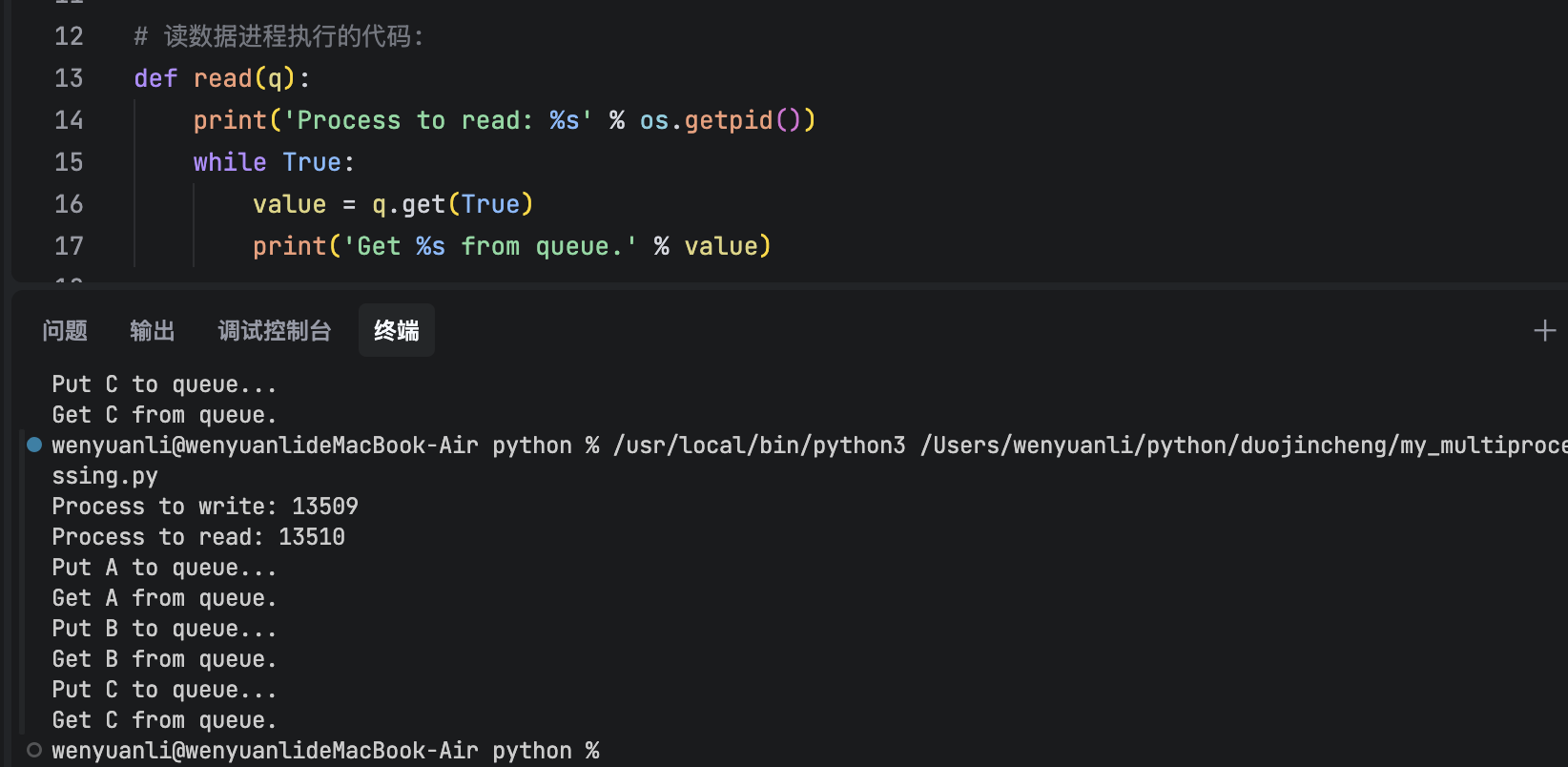The width and height of the screenshot is (1568, 767).
Task: Click the 'while True:' statement
Action: (x=274, y=162)
